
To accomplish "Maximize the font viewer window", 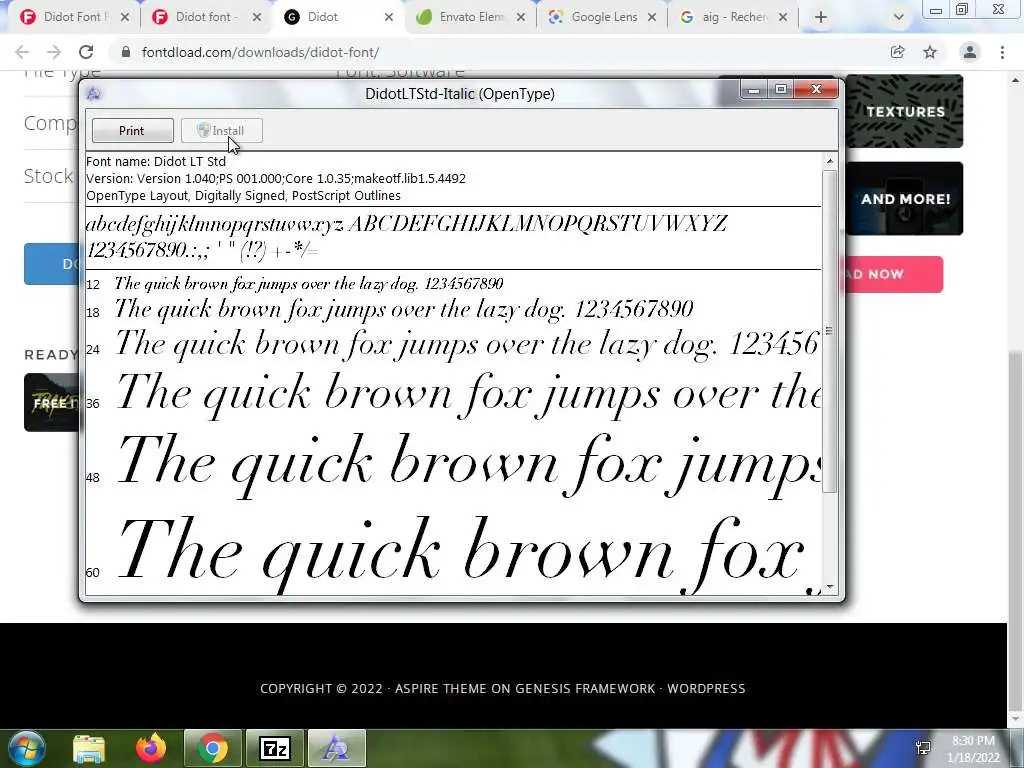I will coord(780,89).
